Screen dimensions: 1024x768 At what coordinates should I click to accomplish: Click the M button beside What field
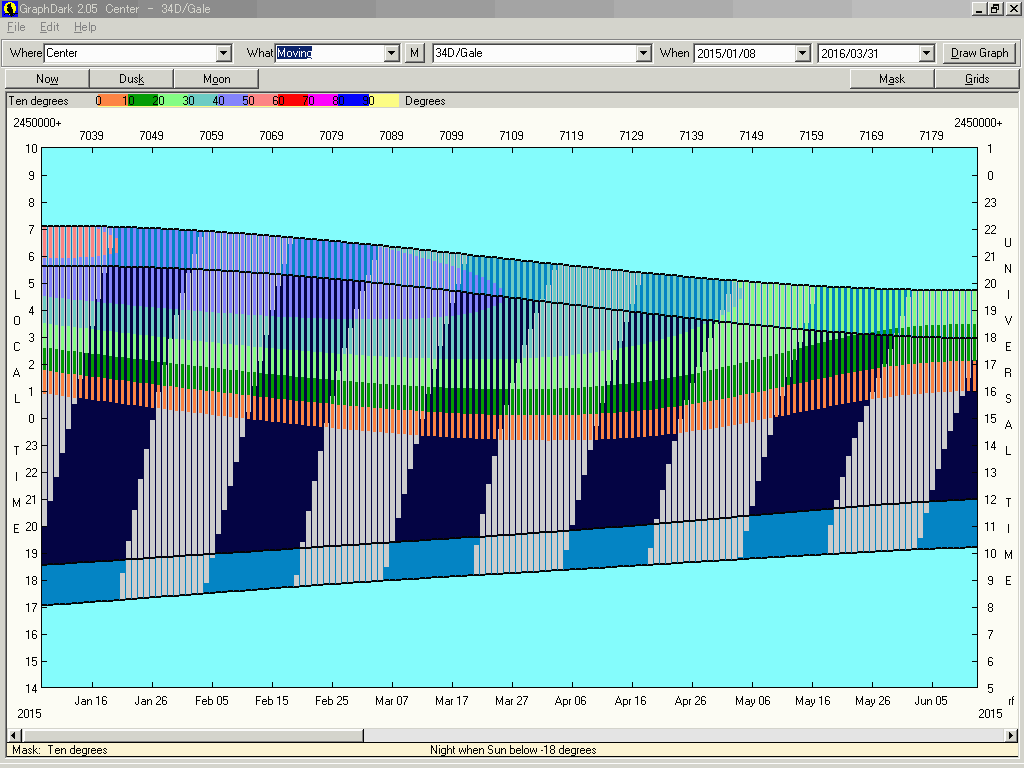click(415, 53)
